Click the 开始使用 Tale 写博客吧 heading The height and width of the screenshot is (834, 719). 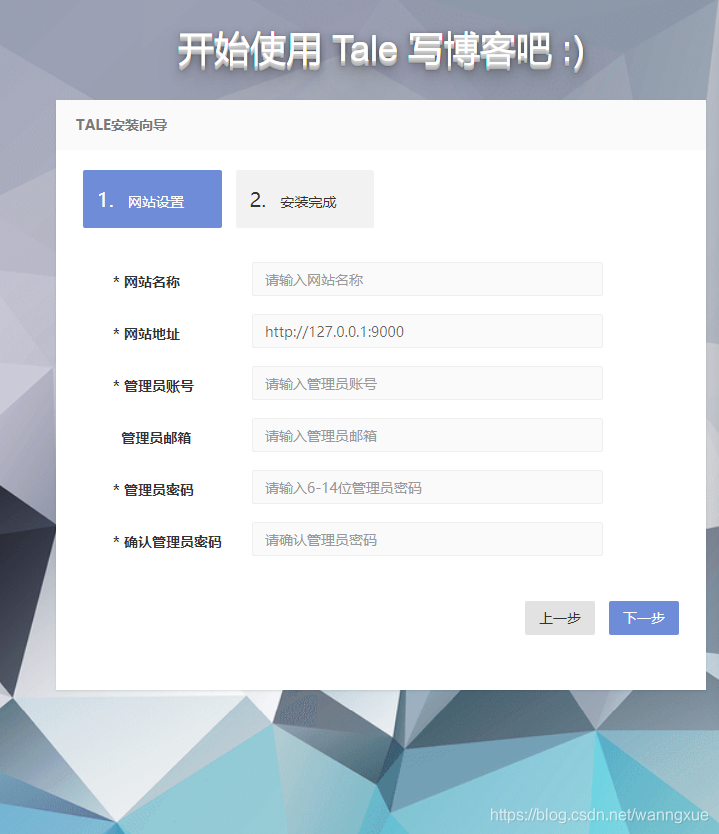pos(381,51)
